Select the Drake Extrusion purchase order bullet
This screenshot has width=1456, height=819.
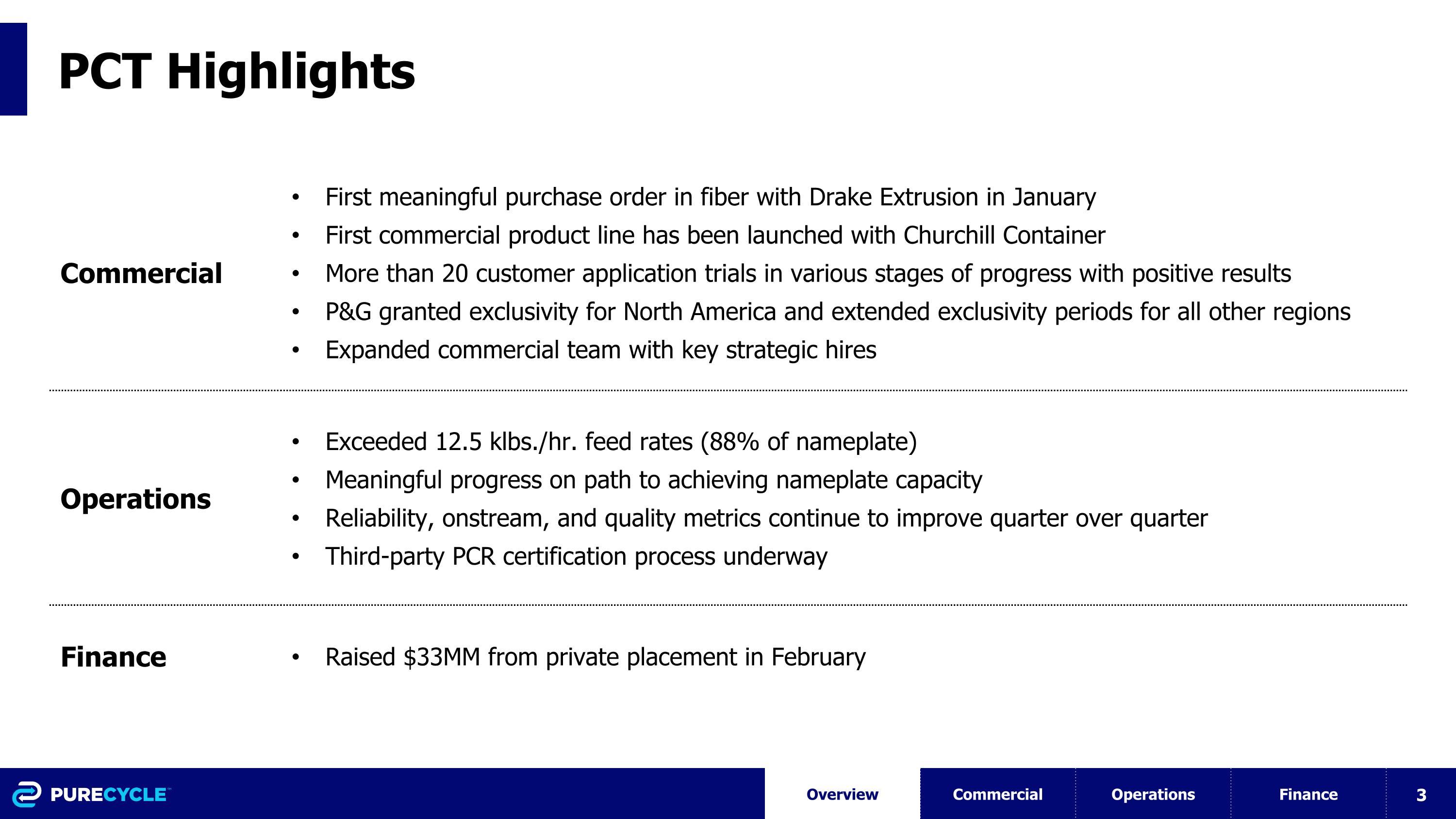point(711,197)
